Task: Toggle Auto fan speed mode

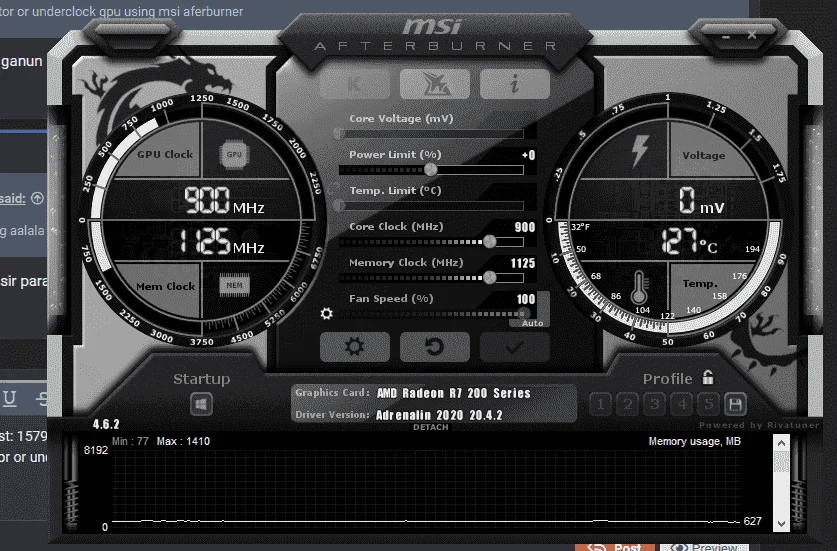Action: coord(532,323)
